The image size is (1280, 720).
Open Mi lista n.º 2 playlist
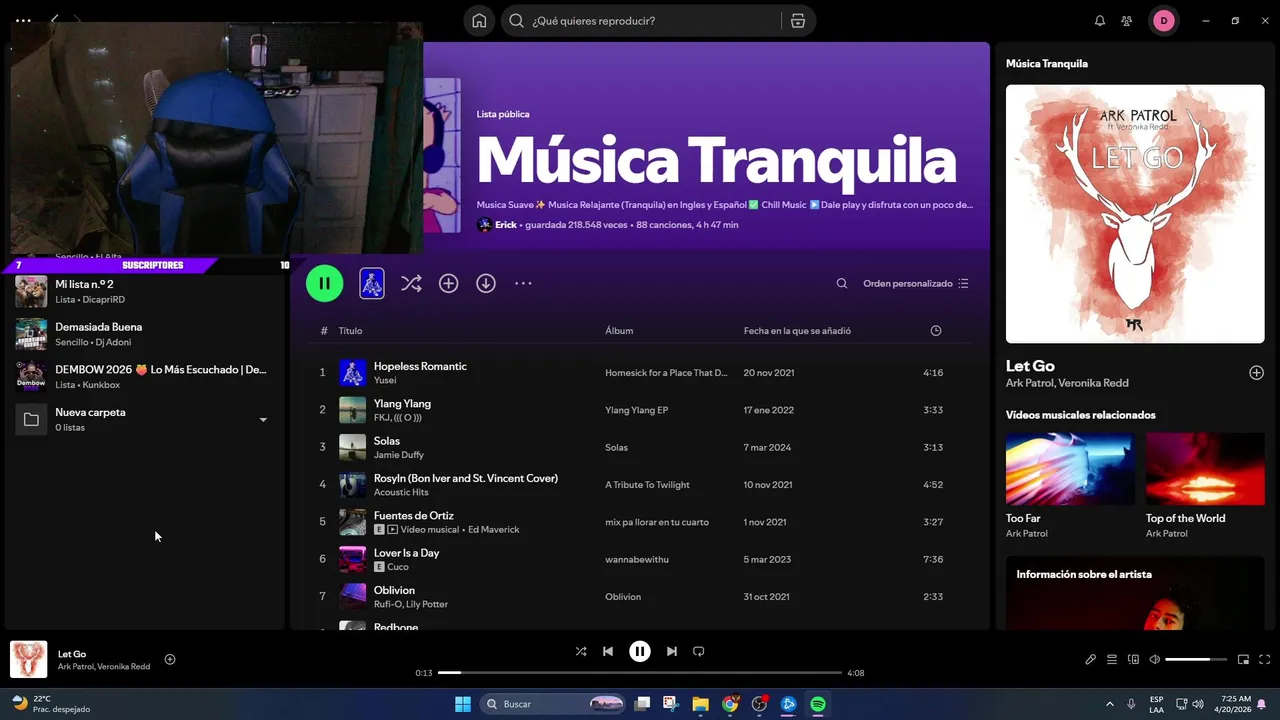coord(145,291)
